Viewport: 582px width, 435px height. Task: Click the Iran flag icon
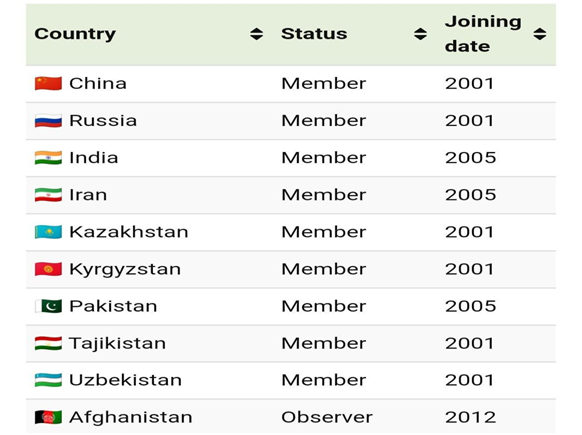pyautogui.click(x=48, y=195)
